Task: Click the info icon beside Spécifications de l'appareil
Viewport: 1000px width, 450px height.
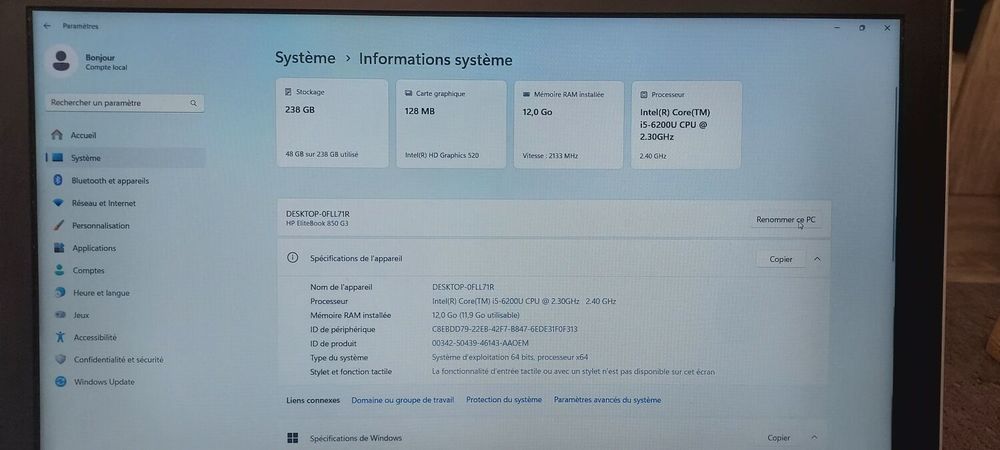Action: click(292, 258)
